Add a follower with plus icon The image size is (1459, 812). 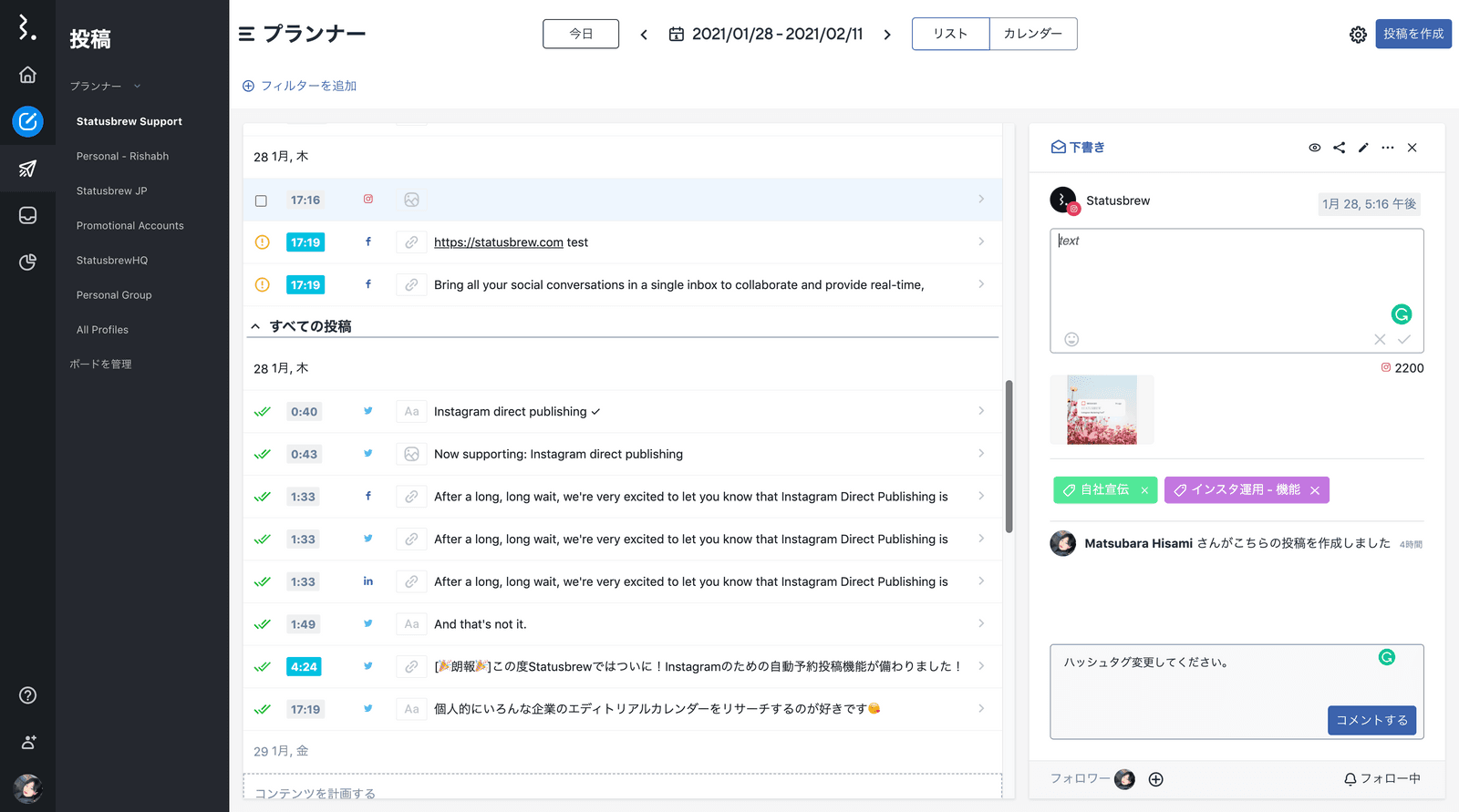[x=1155, y=779]
